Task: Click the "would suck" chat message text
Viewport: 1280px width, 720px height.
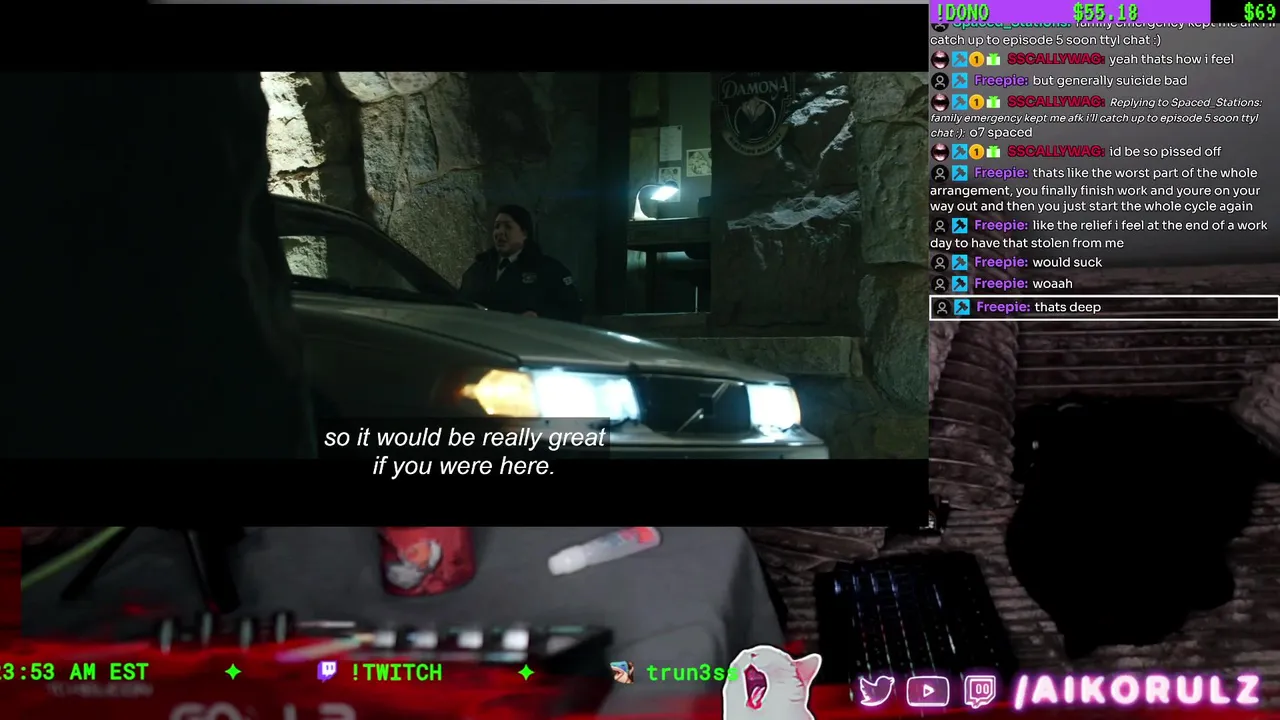Action: click(1067, 263)
